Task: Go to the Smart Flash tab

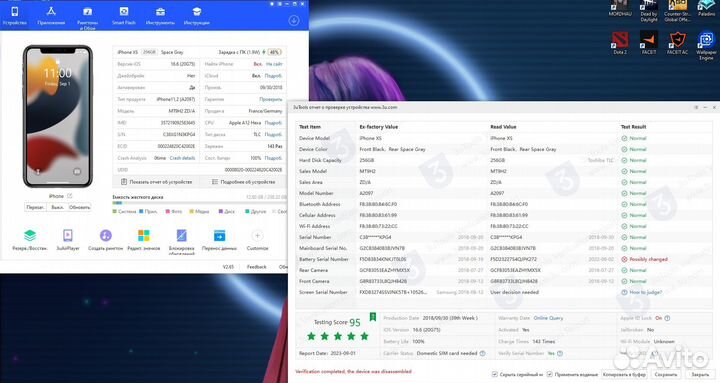Action: click(124, 15)
